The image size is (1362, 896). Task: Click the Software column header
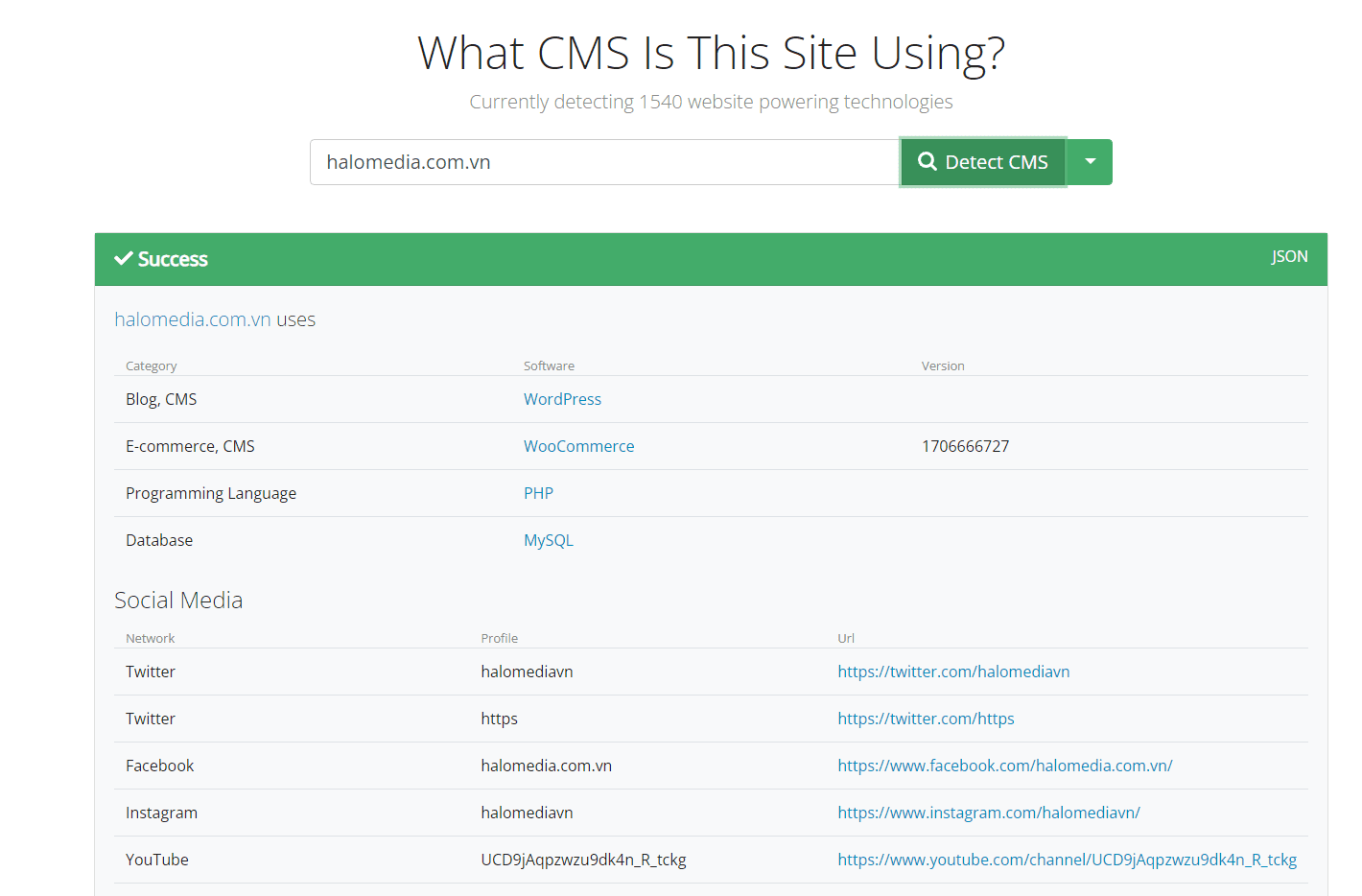549,365
